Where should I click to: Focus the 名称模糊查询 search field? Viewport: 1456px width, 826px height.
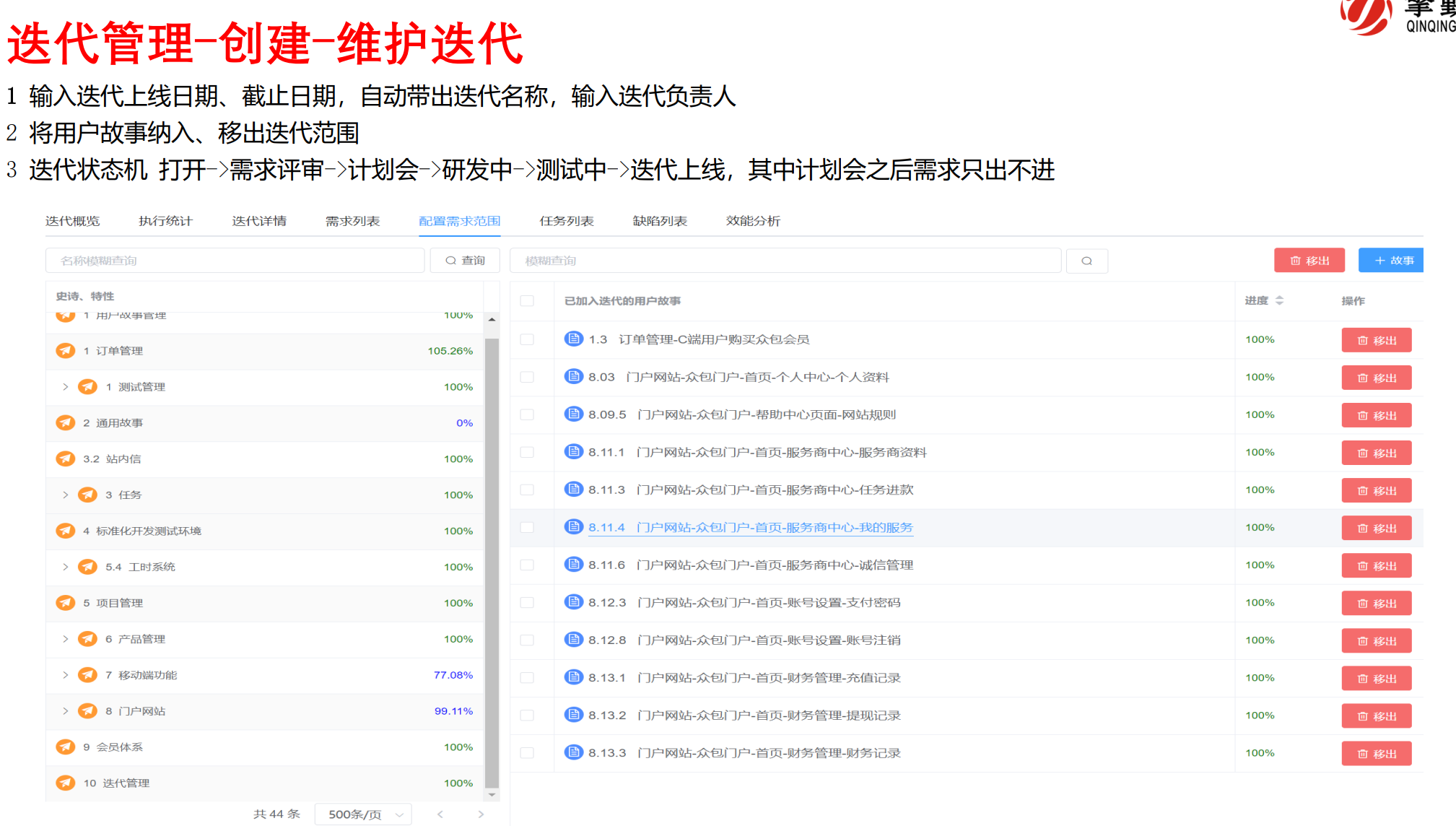click(235, 261)
